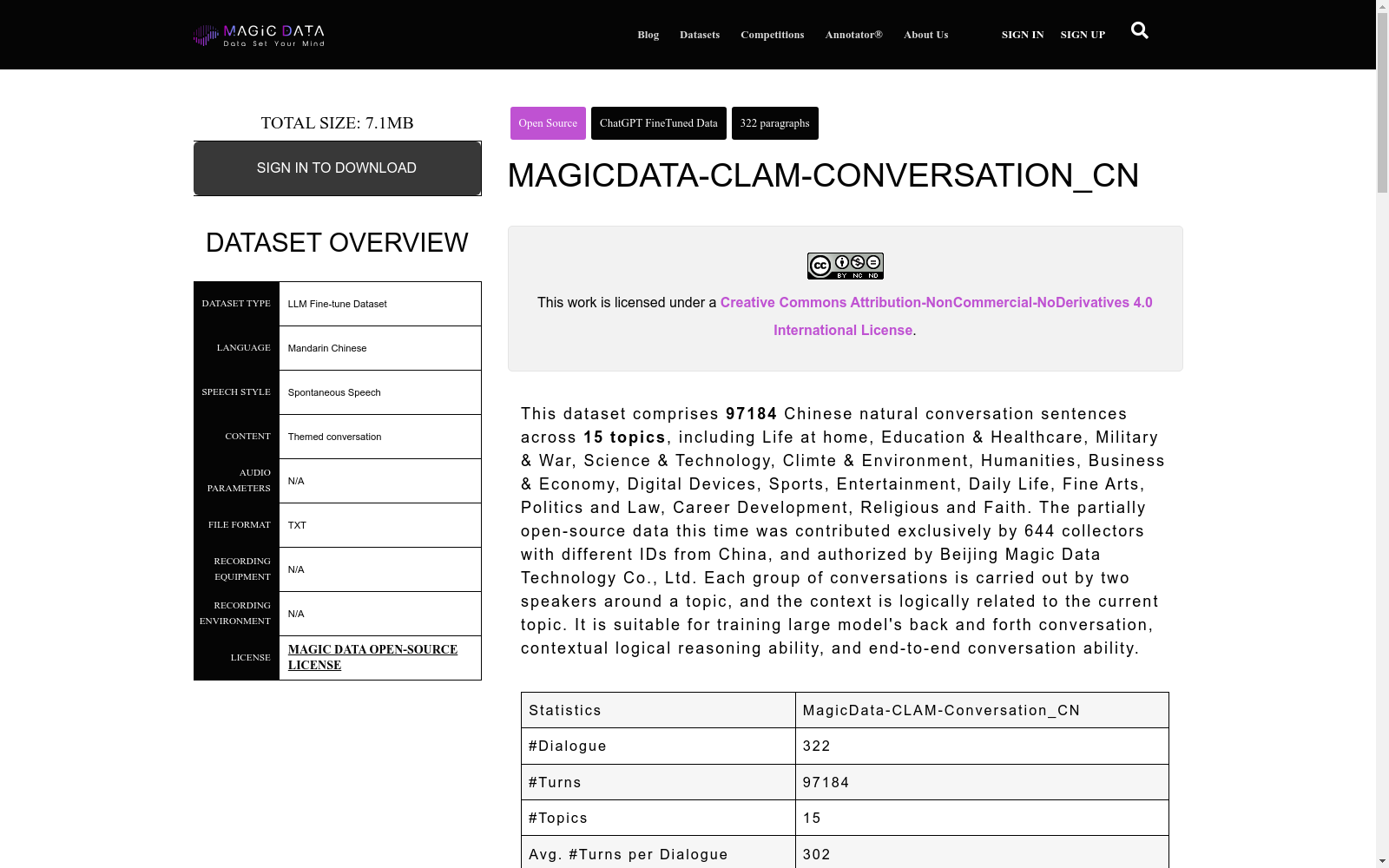The height and width of the screenshot is (868, 1389).
Task: Click the MAGICDATA-CLAM-CONVERSATION_CN title
Action: [x=823, y=175]
